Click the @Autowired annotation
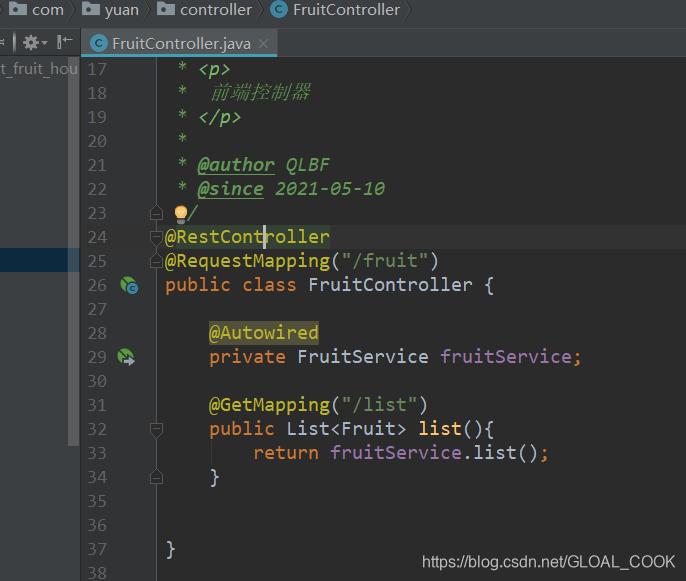The image size is (686, 581). 264,333
